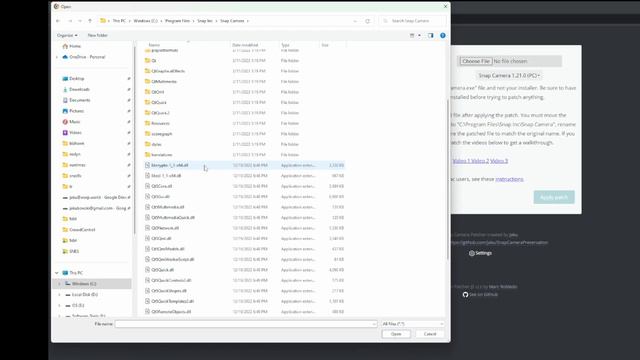Collapse the This PC node
Viewport: 640px width, 360px height.
coord(57,273)
